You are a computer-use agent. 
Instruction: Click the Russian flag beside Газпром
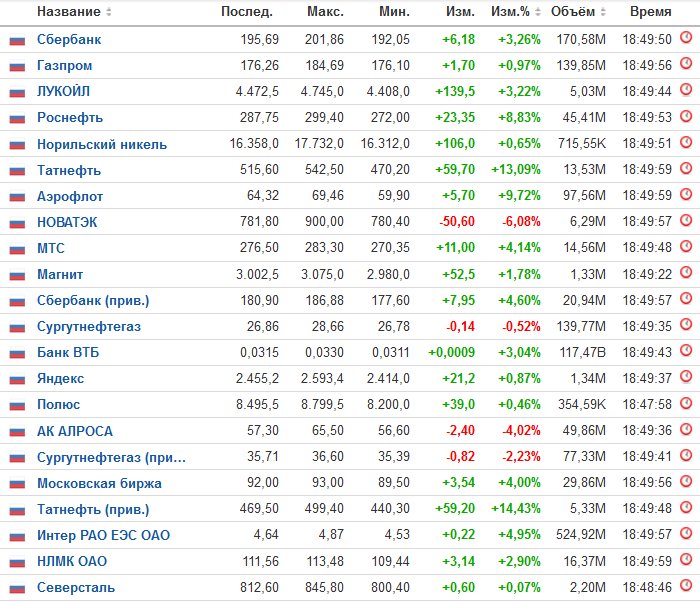pos(17,67)
